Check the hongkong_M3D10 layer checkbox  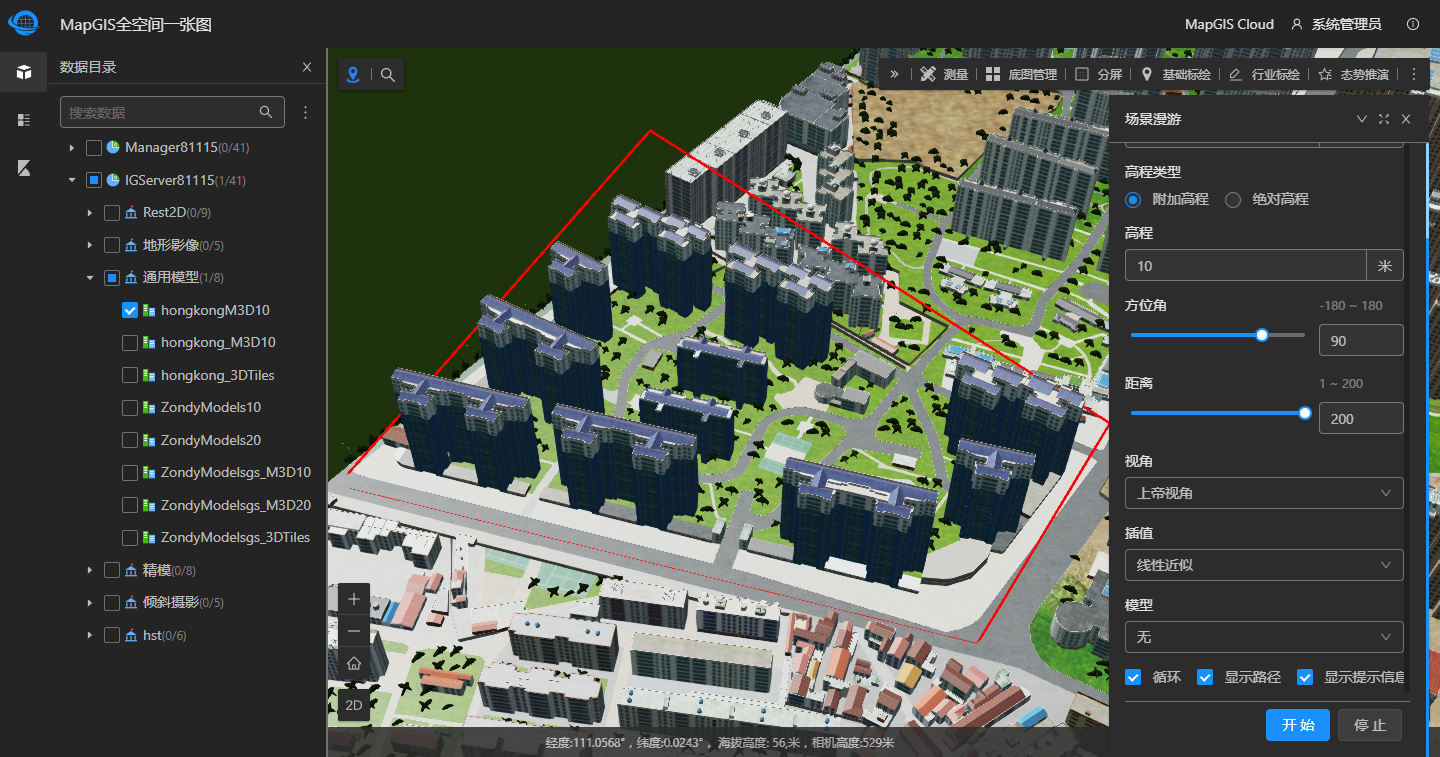coord(130,343)
